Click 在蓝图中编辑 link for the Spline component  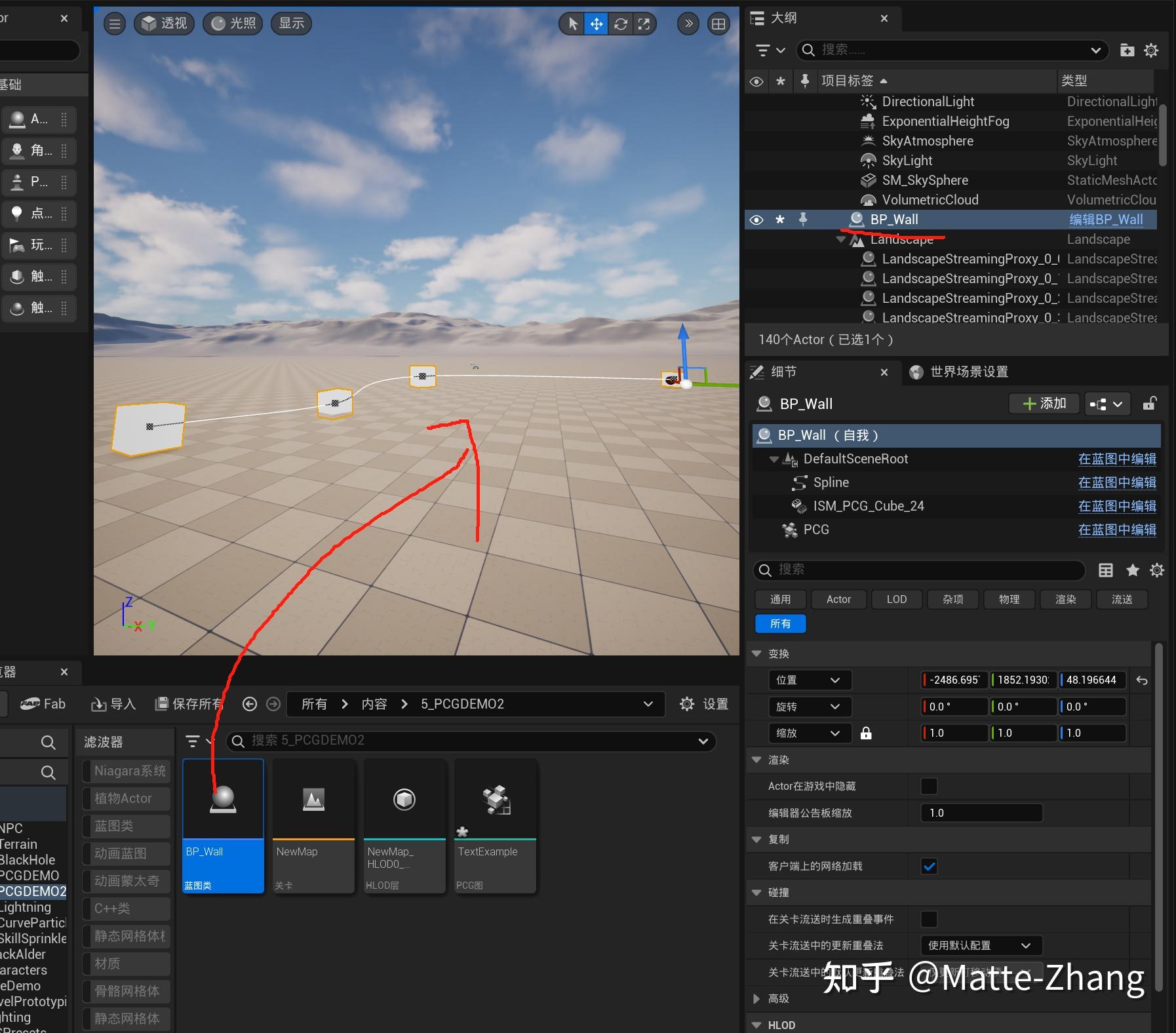click(1116, 482)
